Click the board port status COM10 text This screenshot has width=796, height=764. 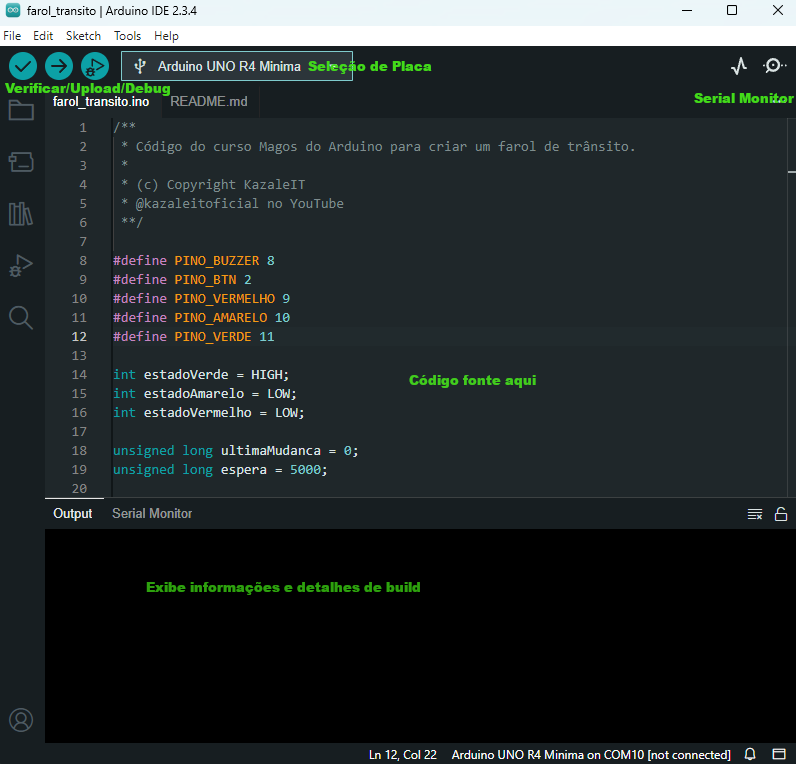tap(591, 755)
